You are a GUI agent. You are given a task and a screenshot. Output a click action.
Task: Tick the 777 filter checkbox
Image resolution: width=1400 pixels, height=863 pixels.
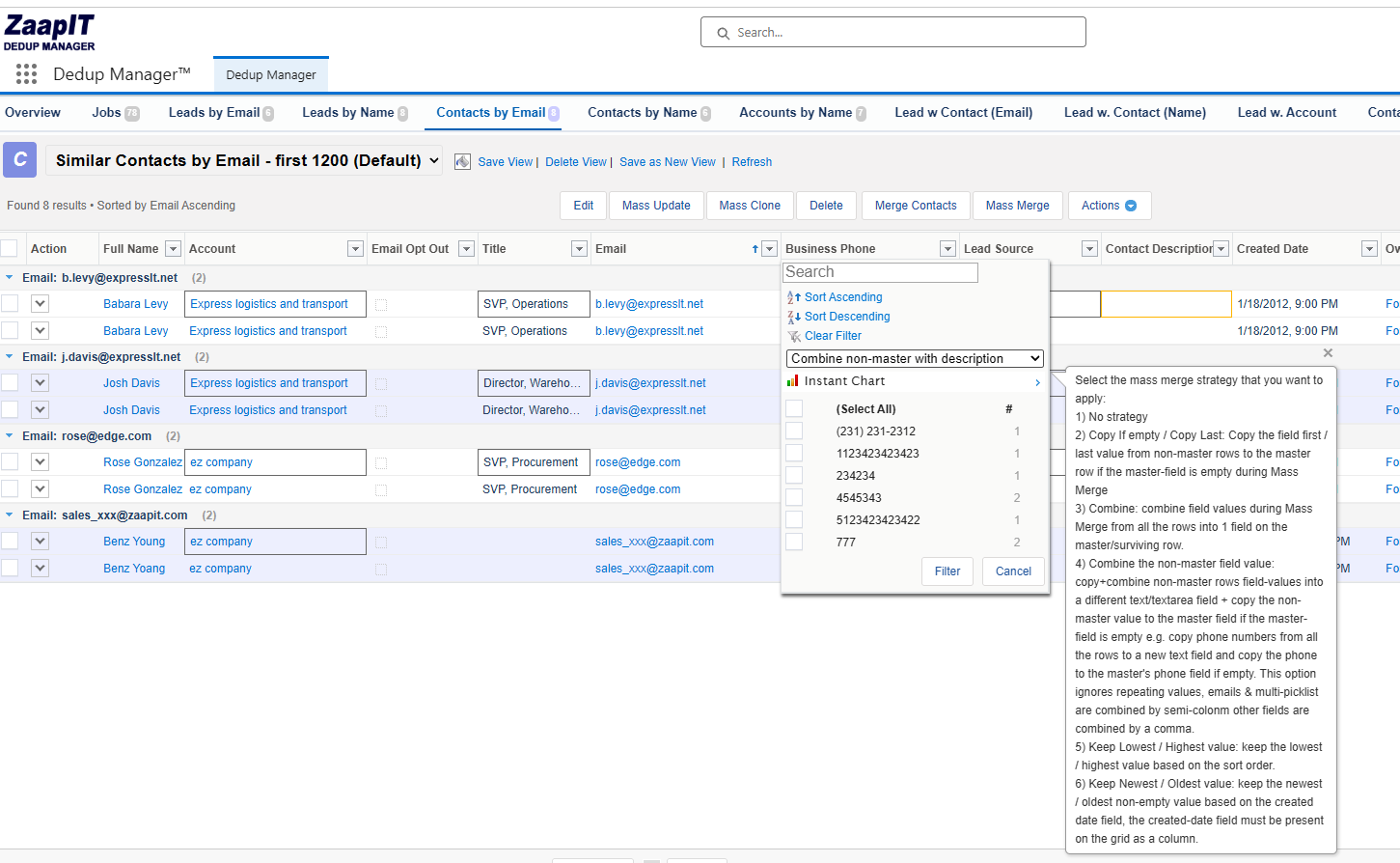coord(794,542)
